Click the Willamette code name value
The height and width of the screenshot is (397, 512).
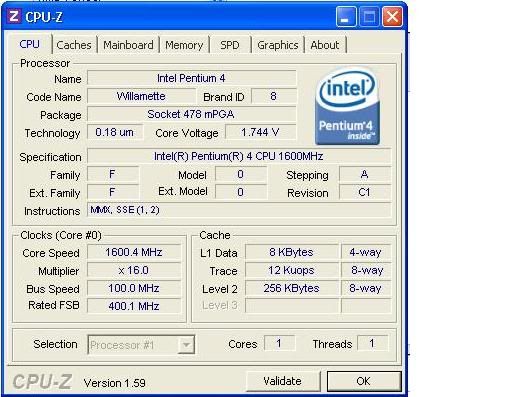[x=141, y=96]
